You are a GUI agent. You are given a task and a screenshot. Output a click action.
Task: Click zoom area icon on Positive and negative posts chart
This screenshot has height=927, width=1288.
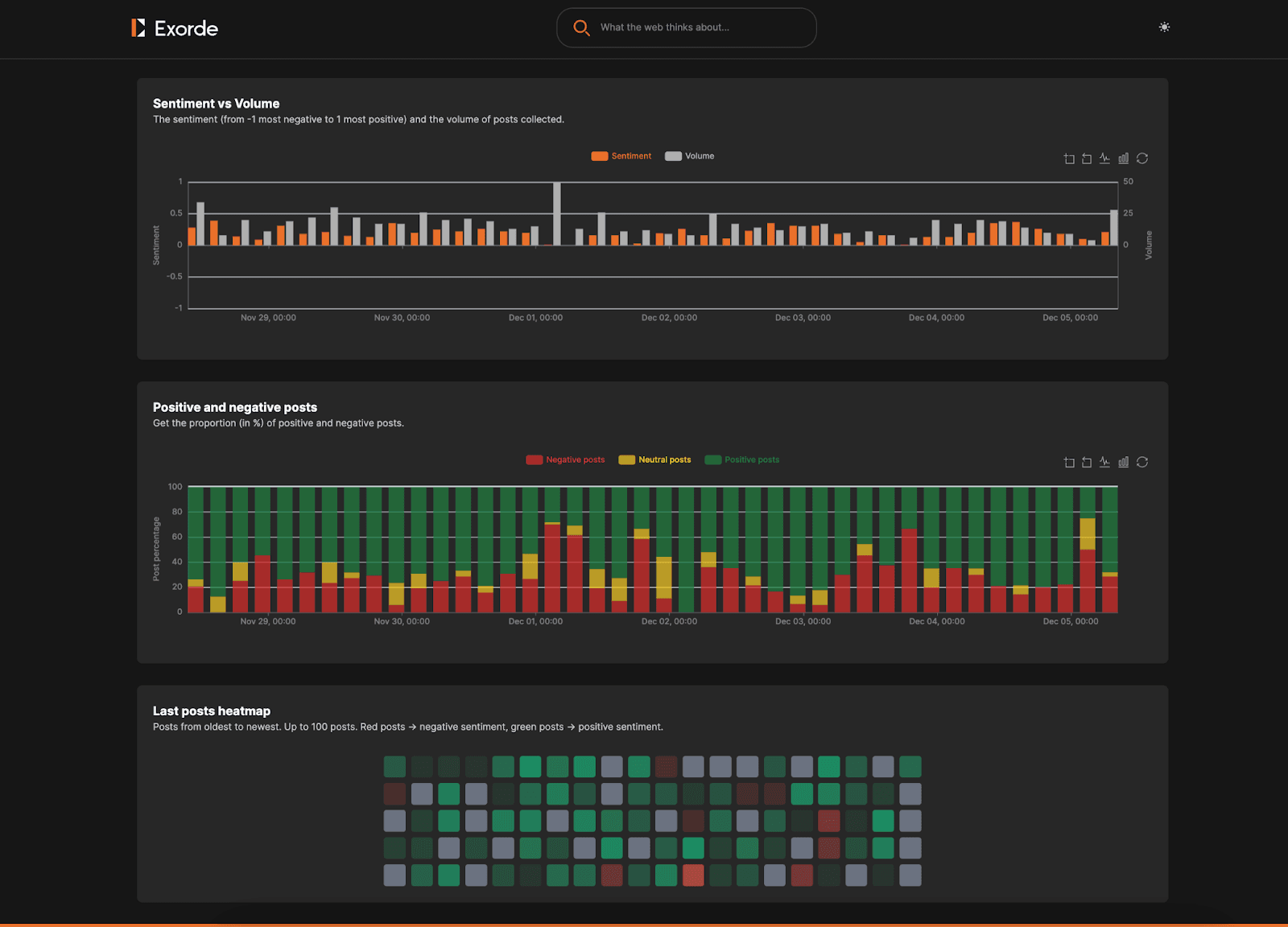point(1069,462)
